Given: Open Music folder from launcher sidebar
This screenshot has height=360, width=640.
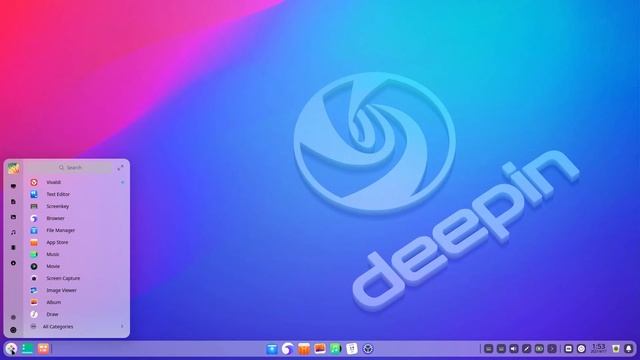Looking at the screenshot, I should point(13,232).
